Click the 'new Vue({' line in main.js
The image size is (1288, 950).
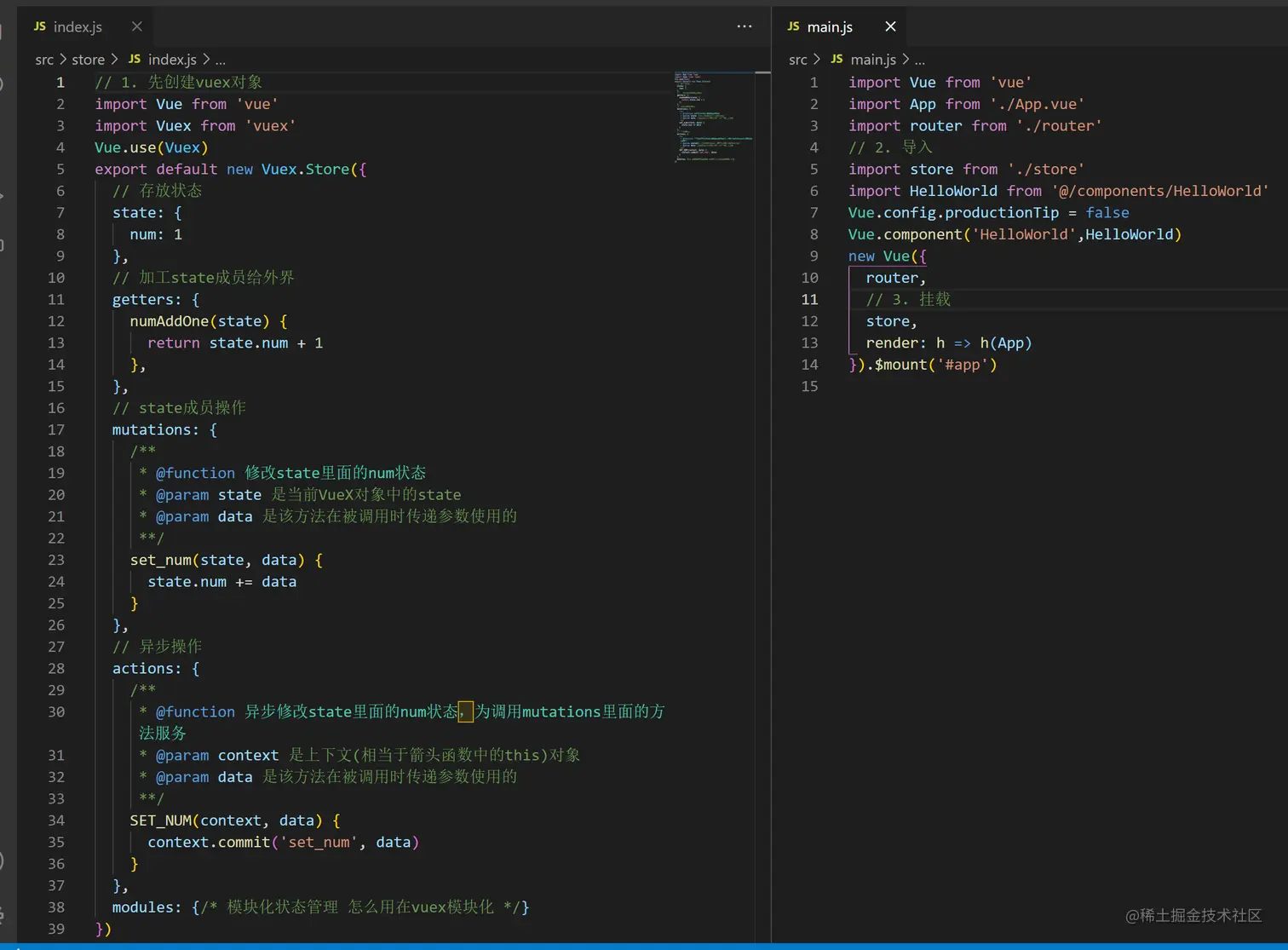888,256
